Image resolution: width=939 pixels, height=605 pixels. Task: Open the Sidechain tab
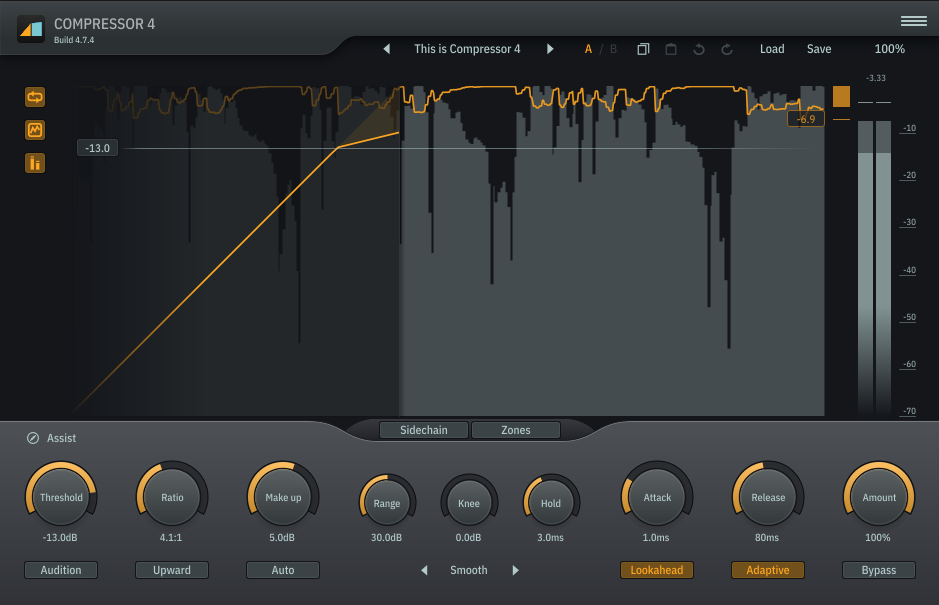coord(423,430)
